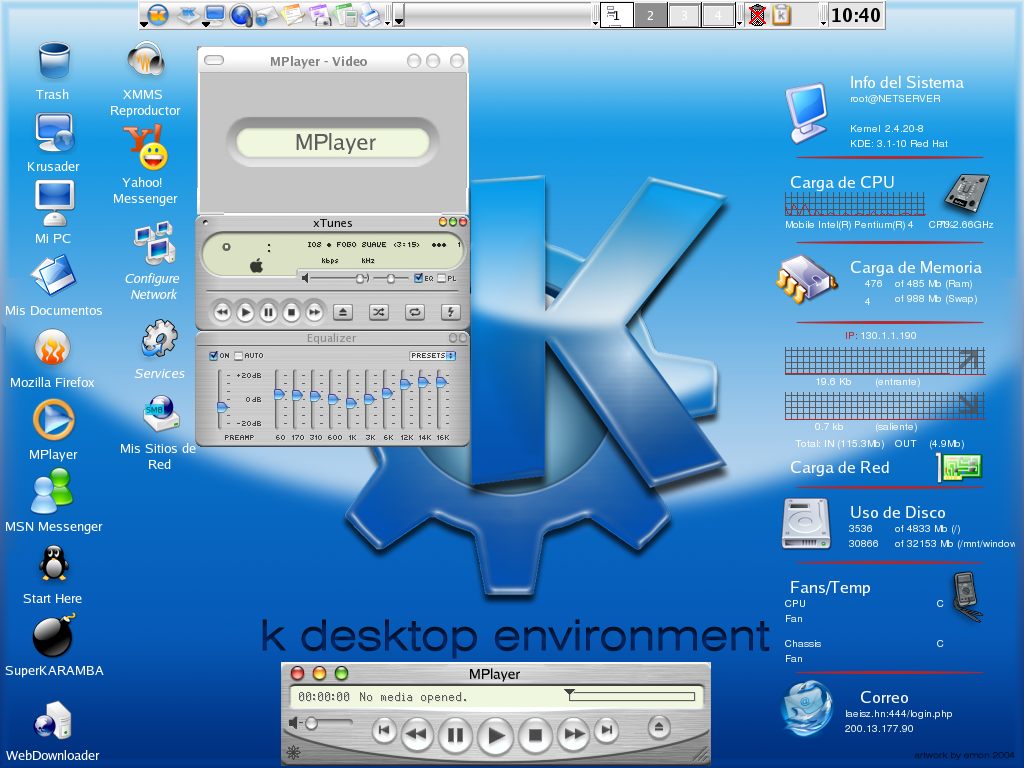Click the MPlayer controller volume slider
Viewport: 1024px width, 768px height.
[328, 723]
